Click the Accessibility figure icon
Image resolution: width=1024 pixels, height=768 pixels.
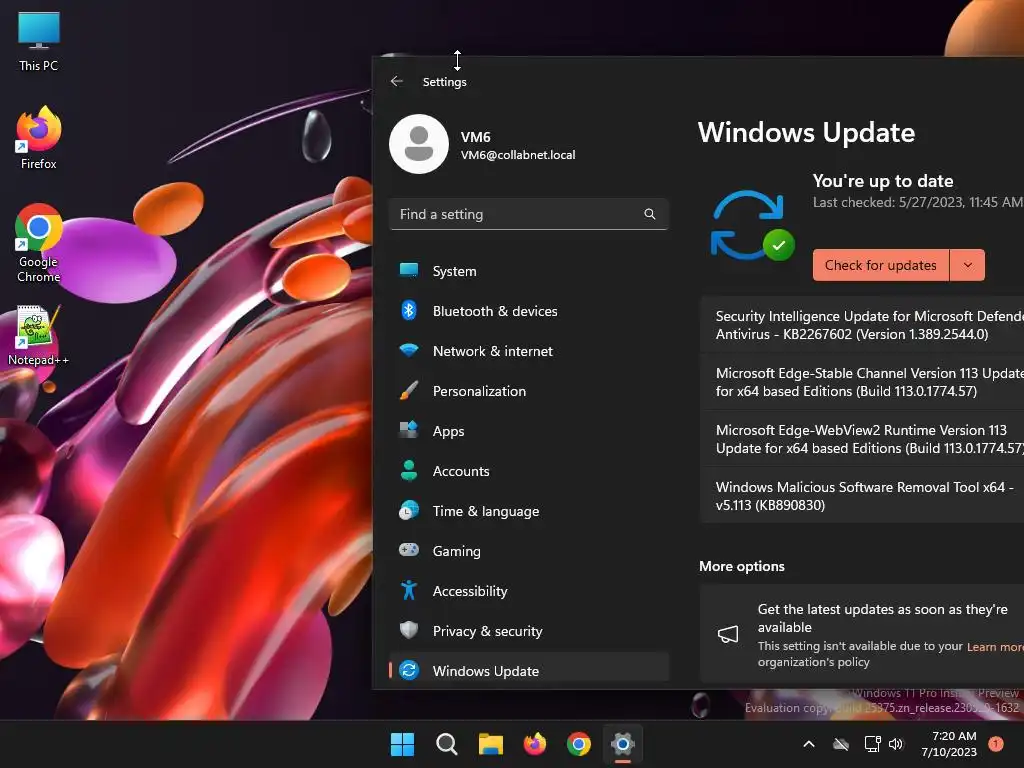click(x=409, y=590)
